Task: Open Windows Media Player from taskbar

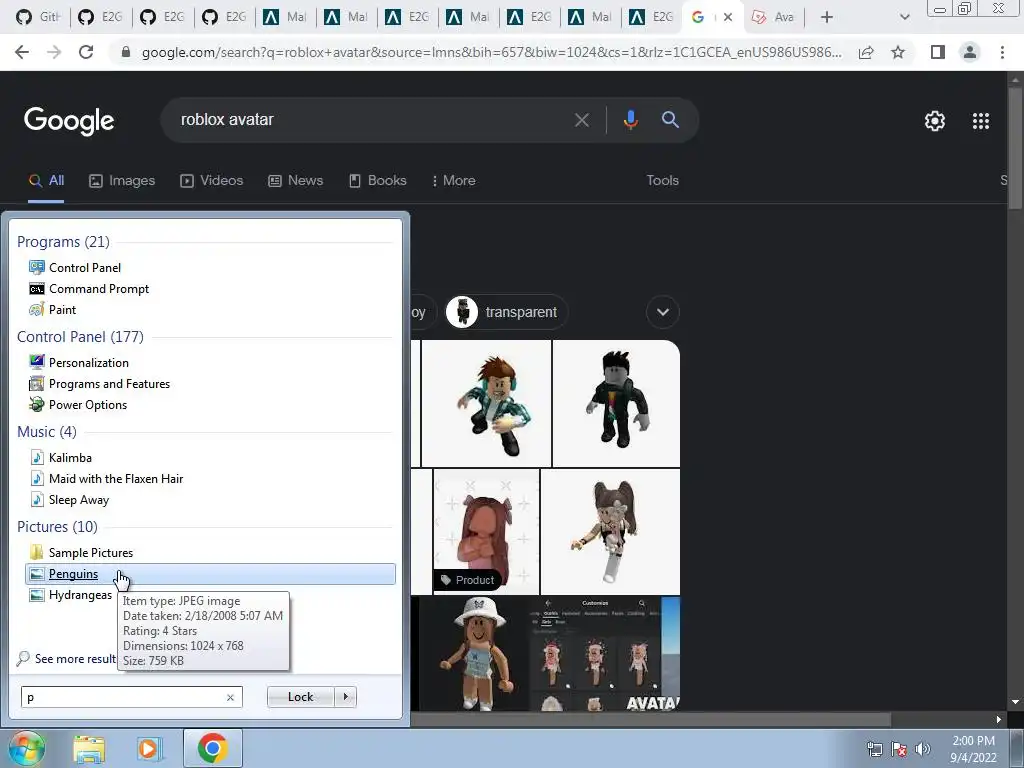Action: pyautogui.click(x=150, y=749)
